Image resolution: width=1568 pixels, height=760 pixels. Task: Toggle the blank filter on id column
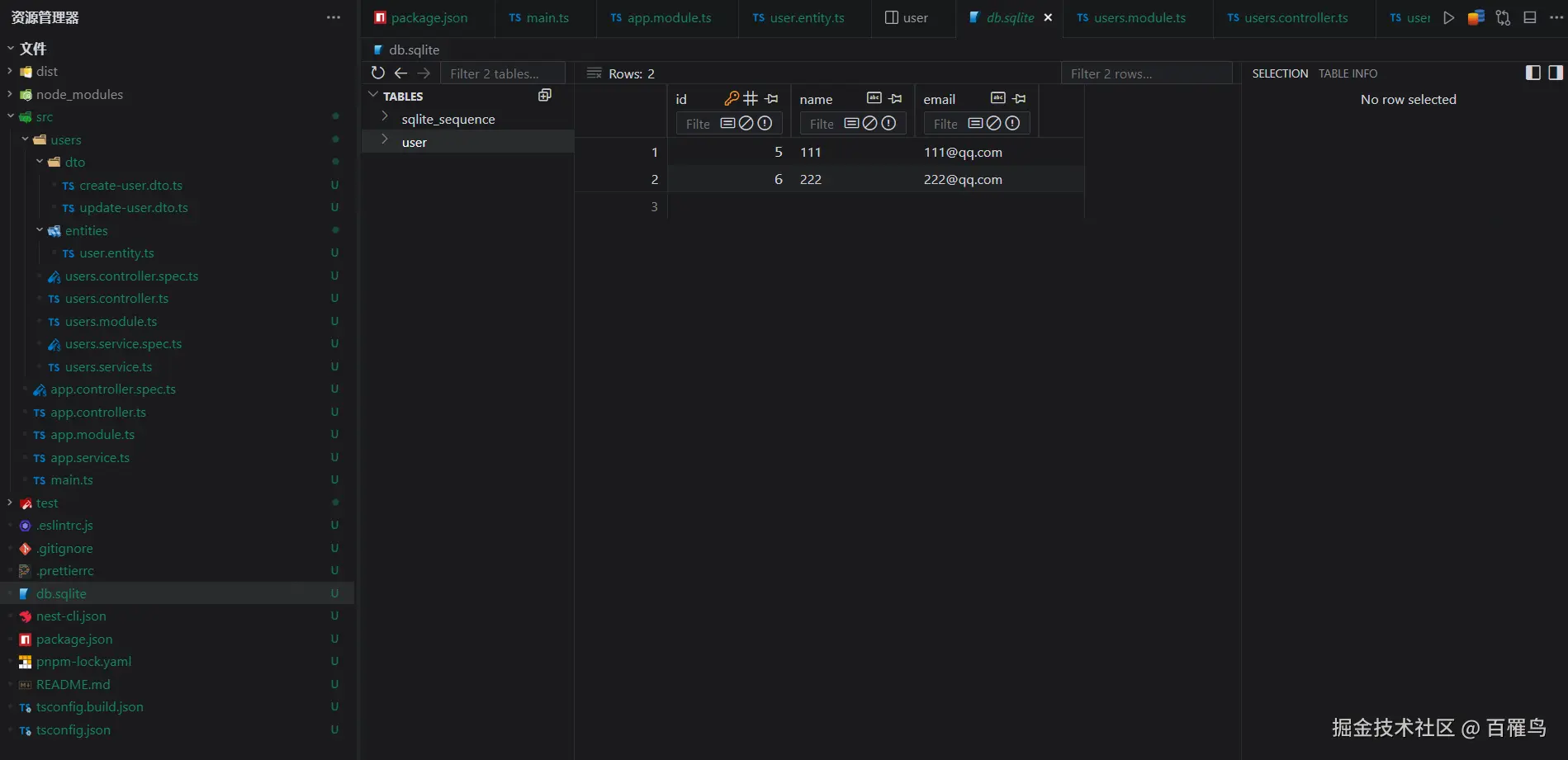[x=727, y=123]
